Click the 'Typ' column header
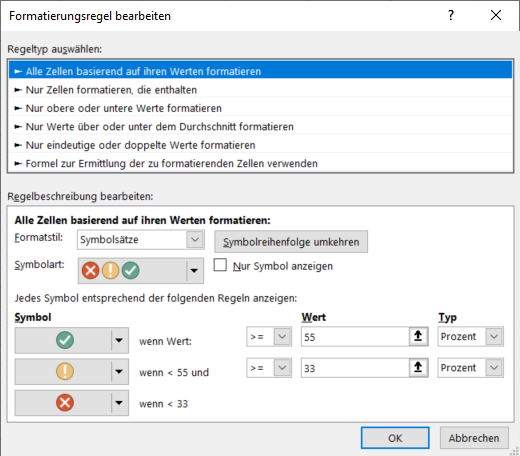 447,318
